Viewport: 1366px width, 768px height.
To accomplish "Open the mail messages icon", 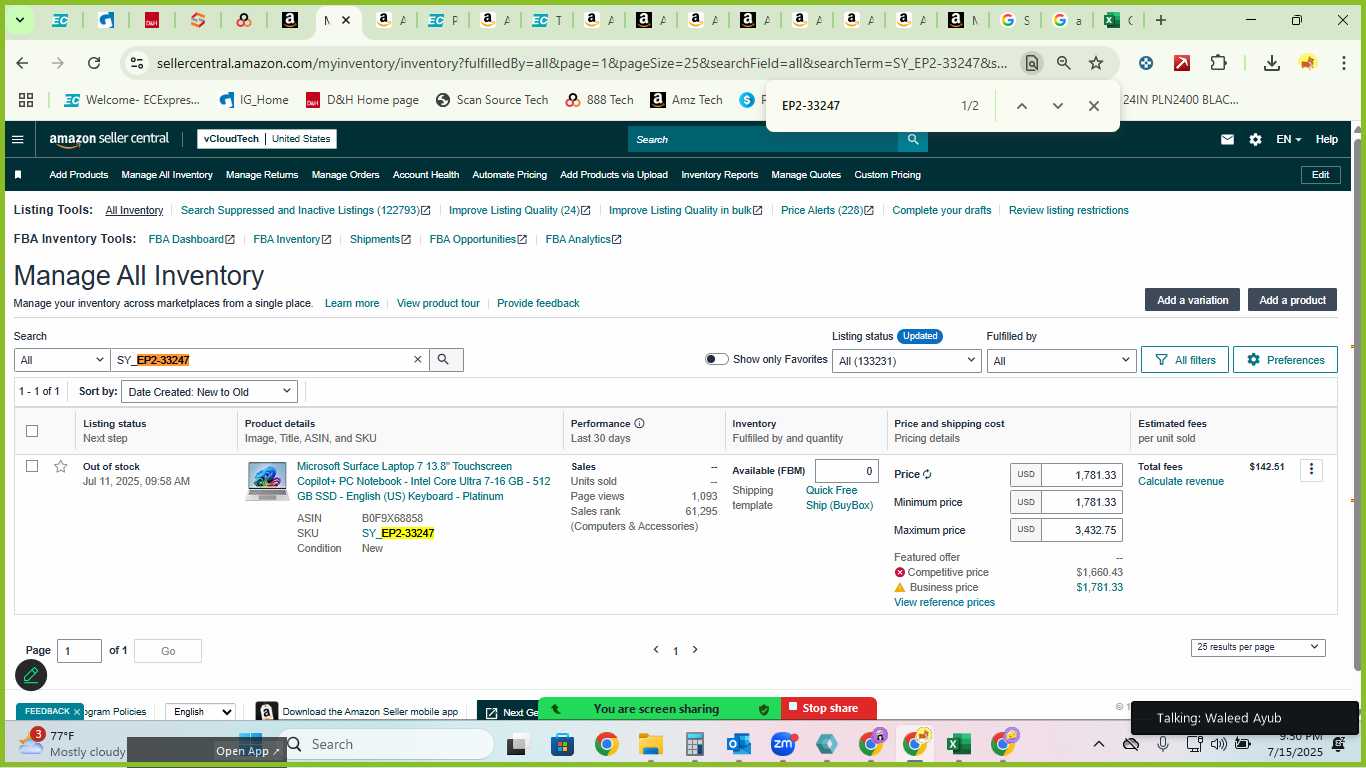I will pyautogui.click(x=1227, y=139).
